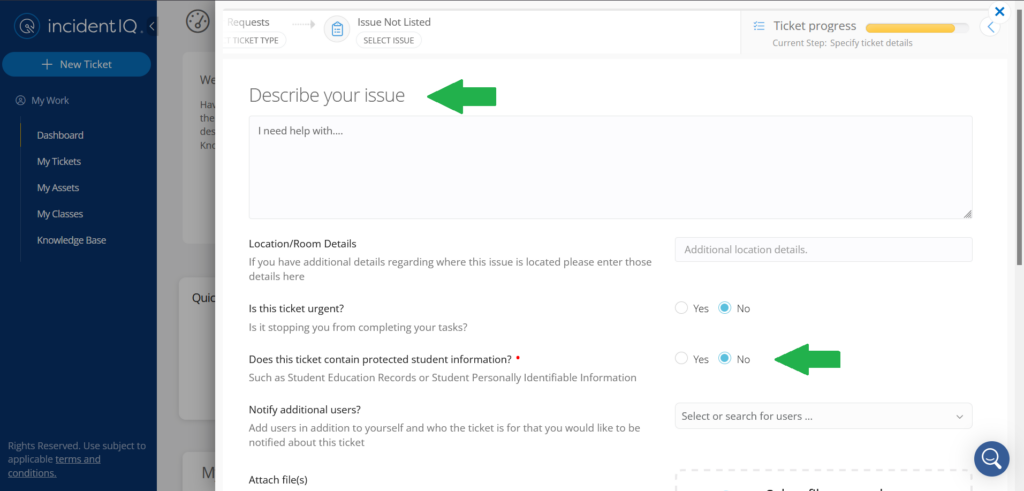Click the incidentIQ logo icon

tap(27, 27)
